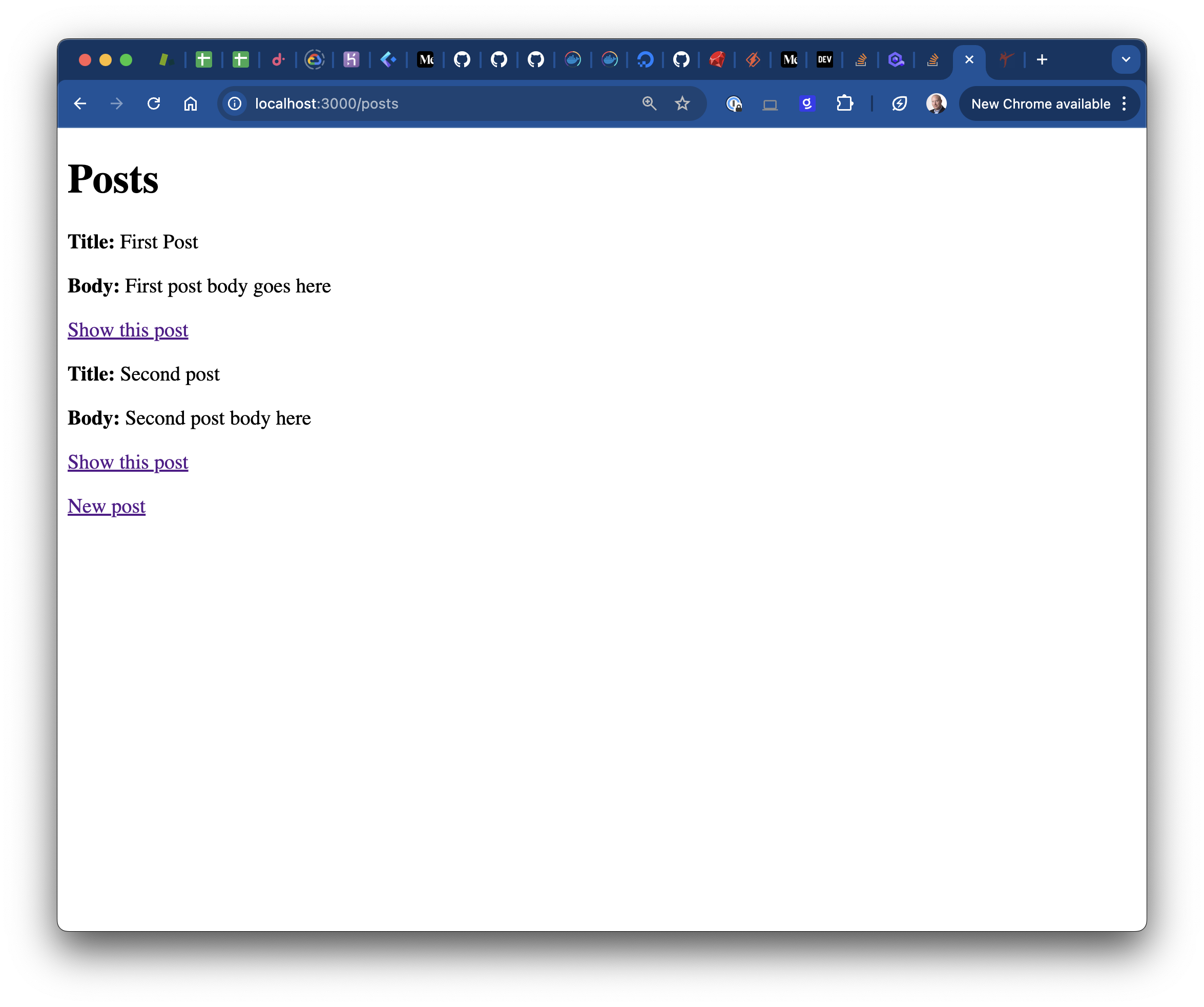Image resolution: width=1204 pixels, height=1007 pixels.
Task: Close the active posts tab
Action: (969, 59)
